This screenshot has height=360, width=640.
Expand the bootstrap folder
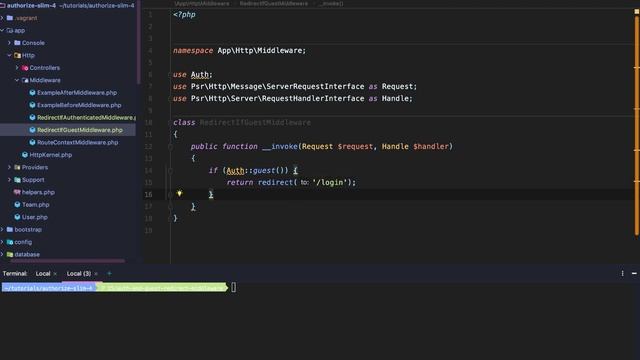tap(2, 229)
